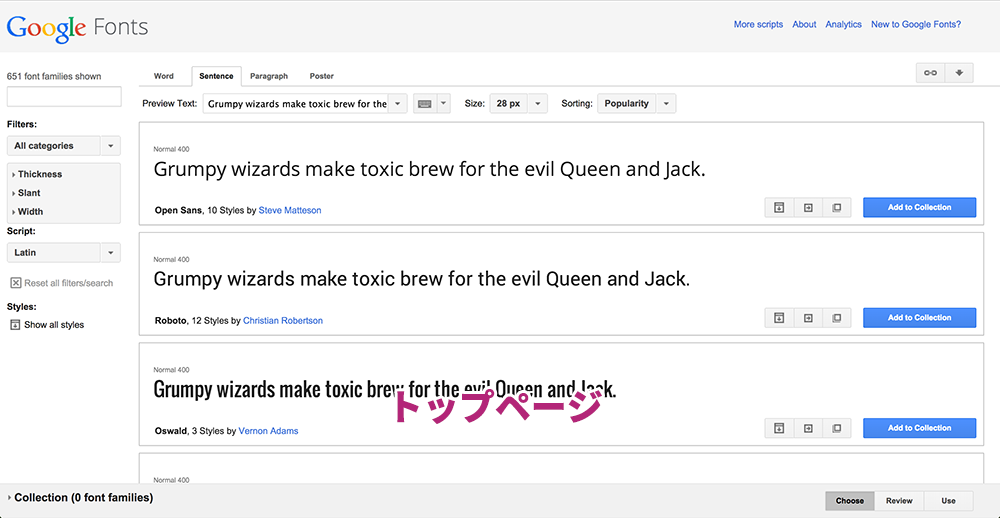Click the Open Sans font name
Screen dimensions: 1000x518
(x=179, y=210)
